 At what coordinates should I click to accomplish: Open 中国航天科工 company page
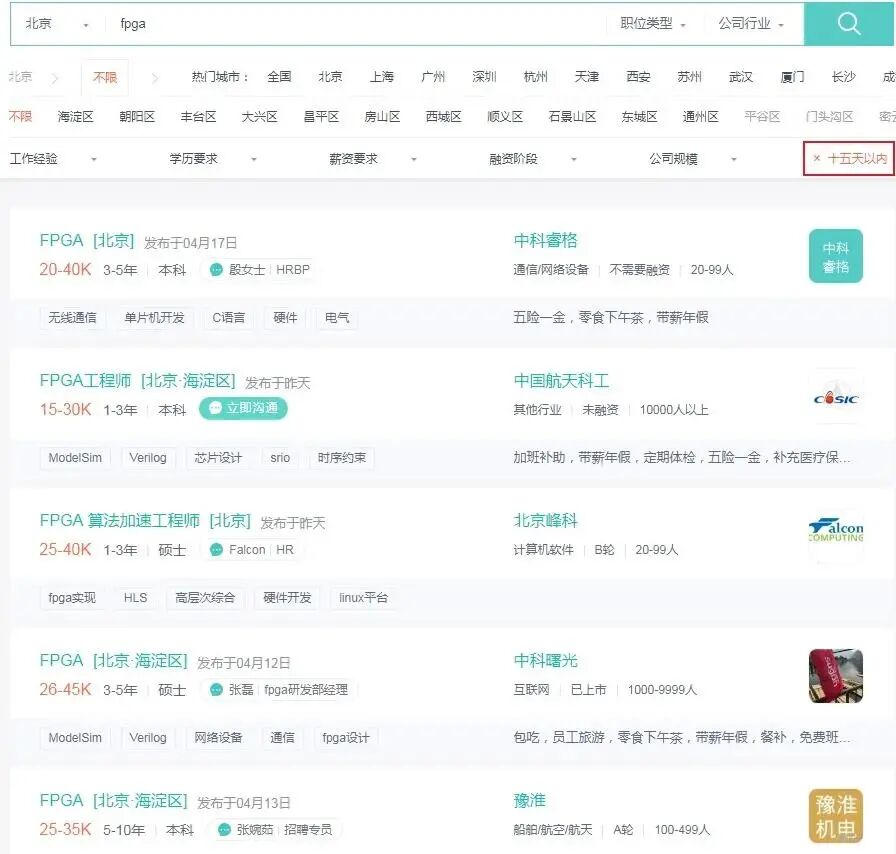click(x=561, y=381)
